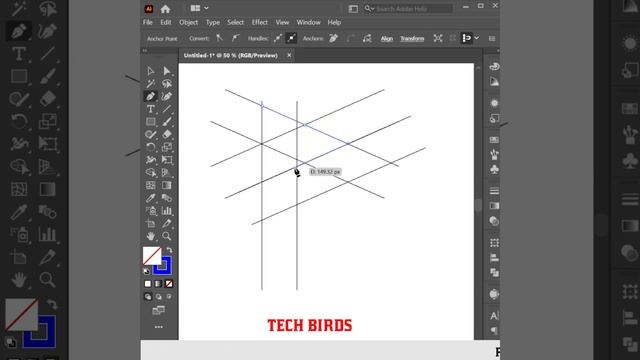The height and width of the screenshot is (360, 640).
Task: Enable Draw Behind mode
Action: (x=158, y=297)
